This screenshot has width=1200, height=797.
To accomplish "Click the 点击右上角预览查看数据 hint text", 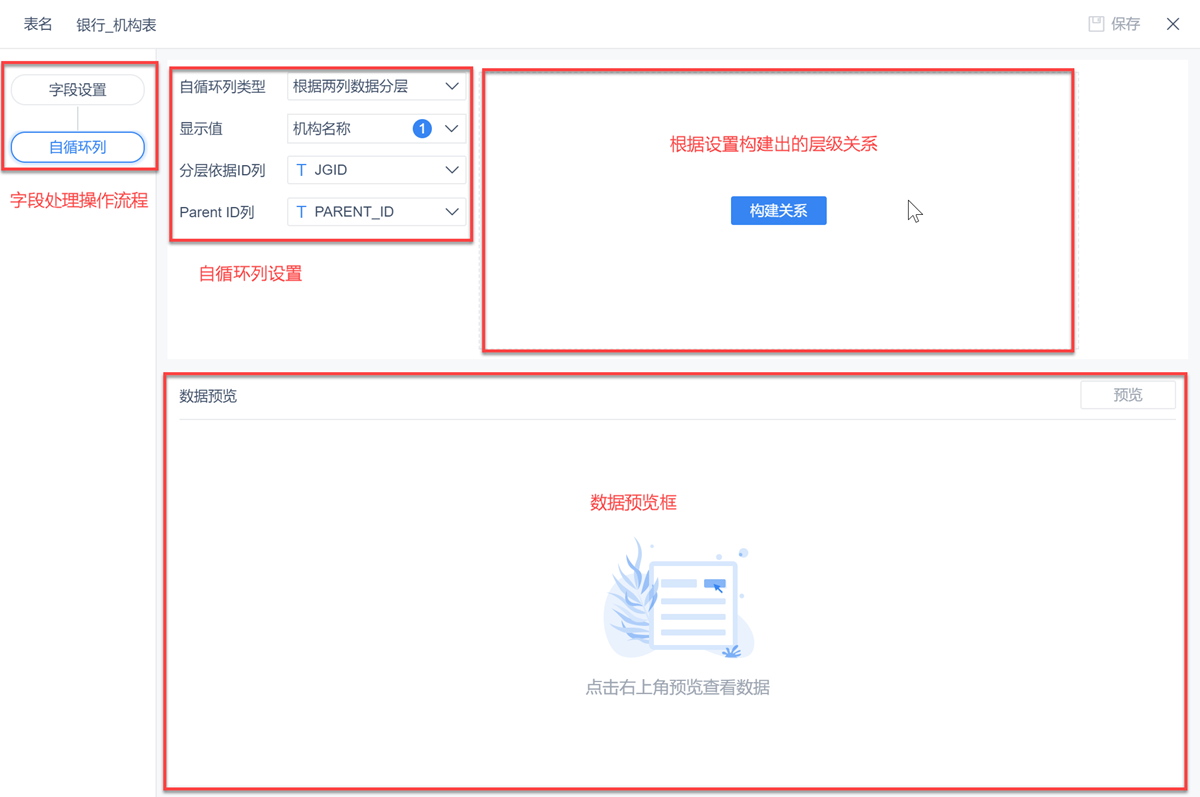I will [678, 687].
